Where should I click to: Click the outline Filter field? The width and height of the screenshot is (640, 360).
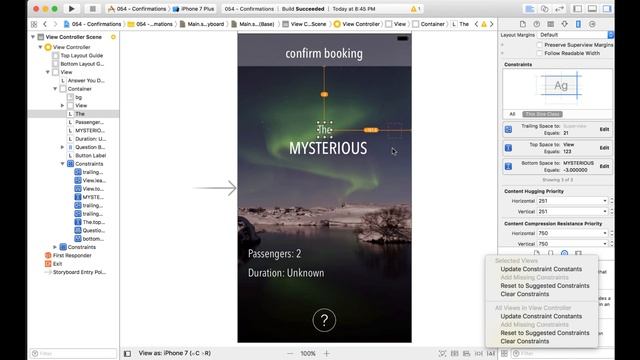[73, 353]
